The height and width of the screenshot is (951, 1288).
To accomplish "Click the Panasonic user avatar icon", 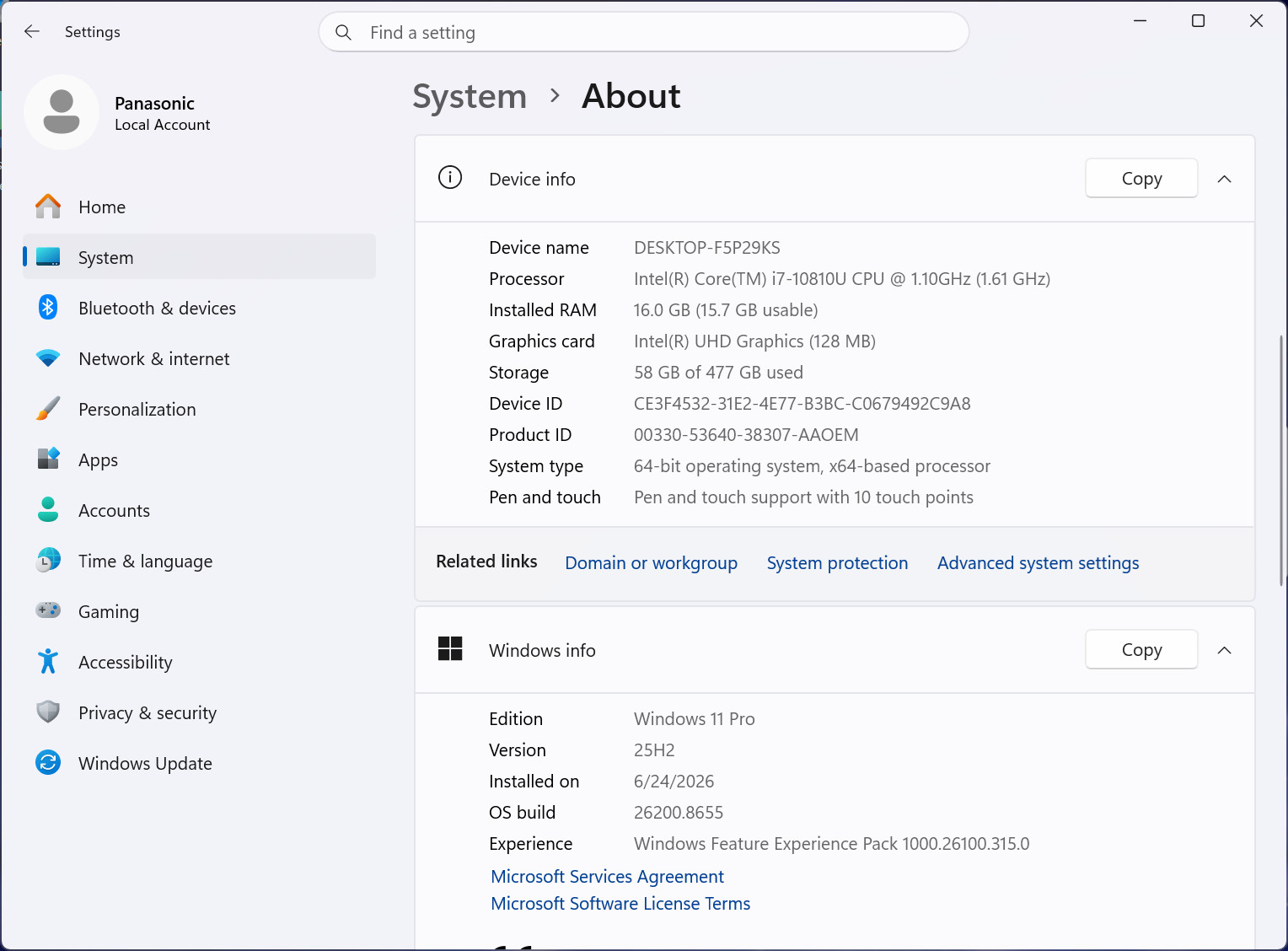I will tap(62, 112).
